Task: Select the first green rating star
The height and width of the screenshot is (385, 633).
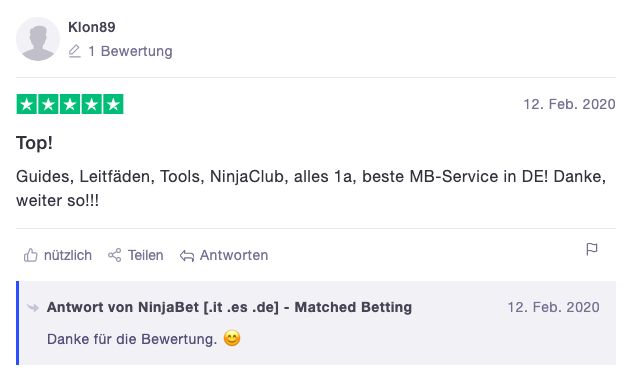Action: tap(27, 104)
